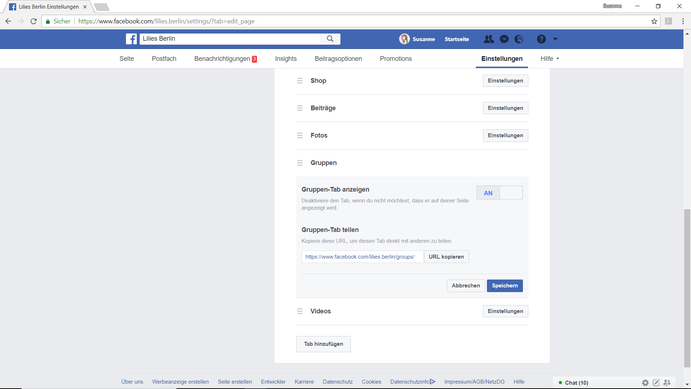This screenshot has width=691, height=389.
Task: Open the Karriere footer link
Action: click(x=304, y=382)
